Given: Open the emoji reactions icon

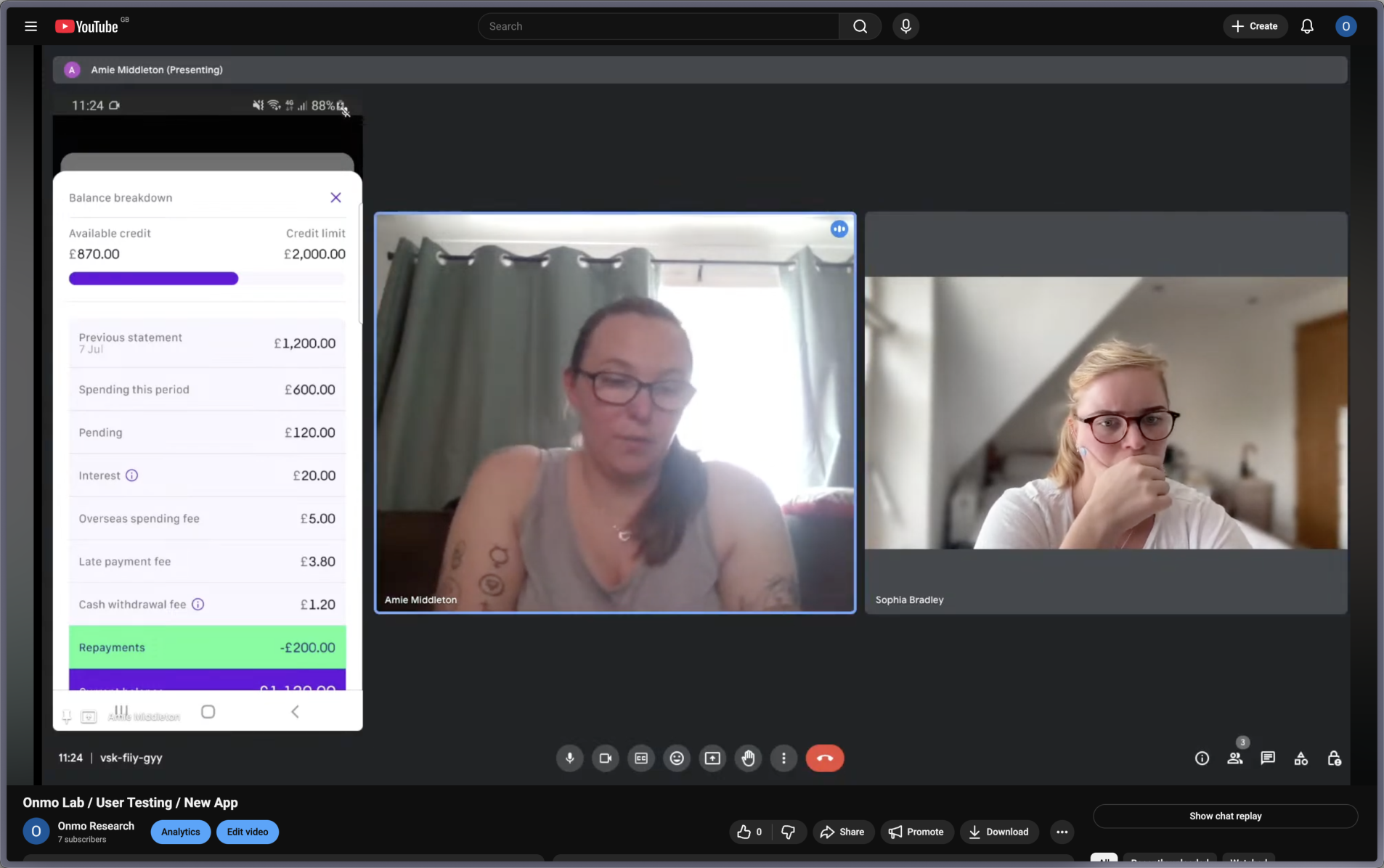Looking at the screenshot, I should point(677,758).
